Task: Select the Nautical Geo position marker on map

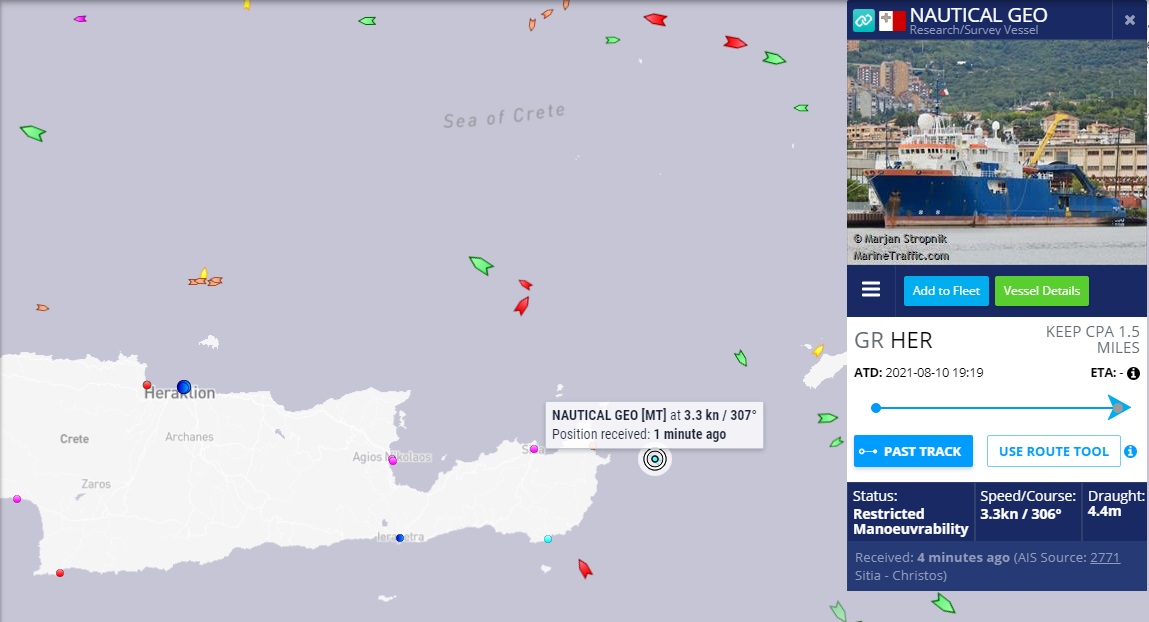Action: [654, 459]
